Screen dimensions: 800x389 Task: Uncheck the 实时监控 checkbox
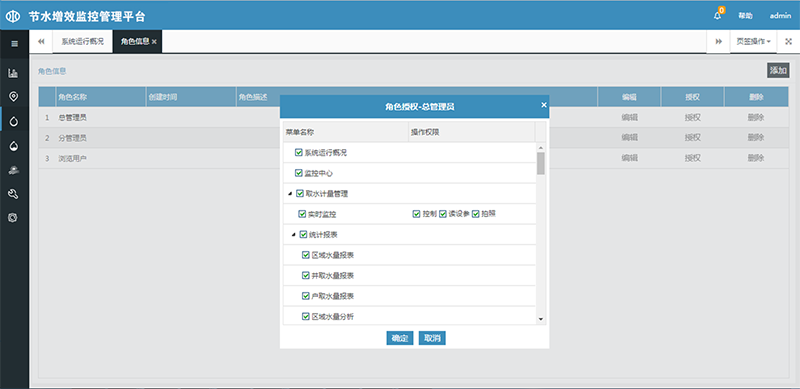tap(302, 214)
